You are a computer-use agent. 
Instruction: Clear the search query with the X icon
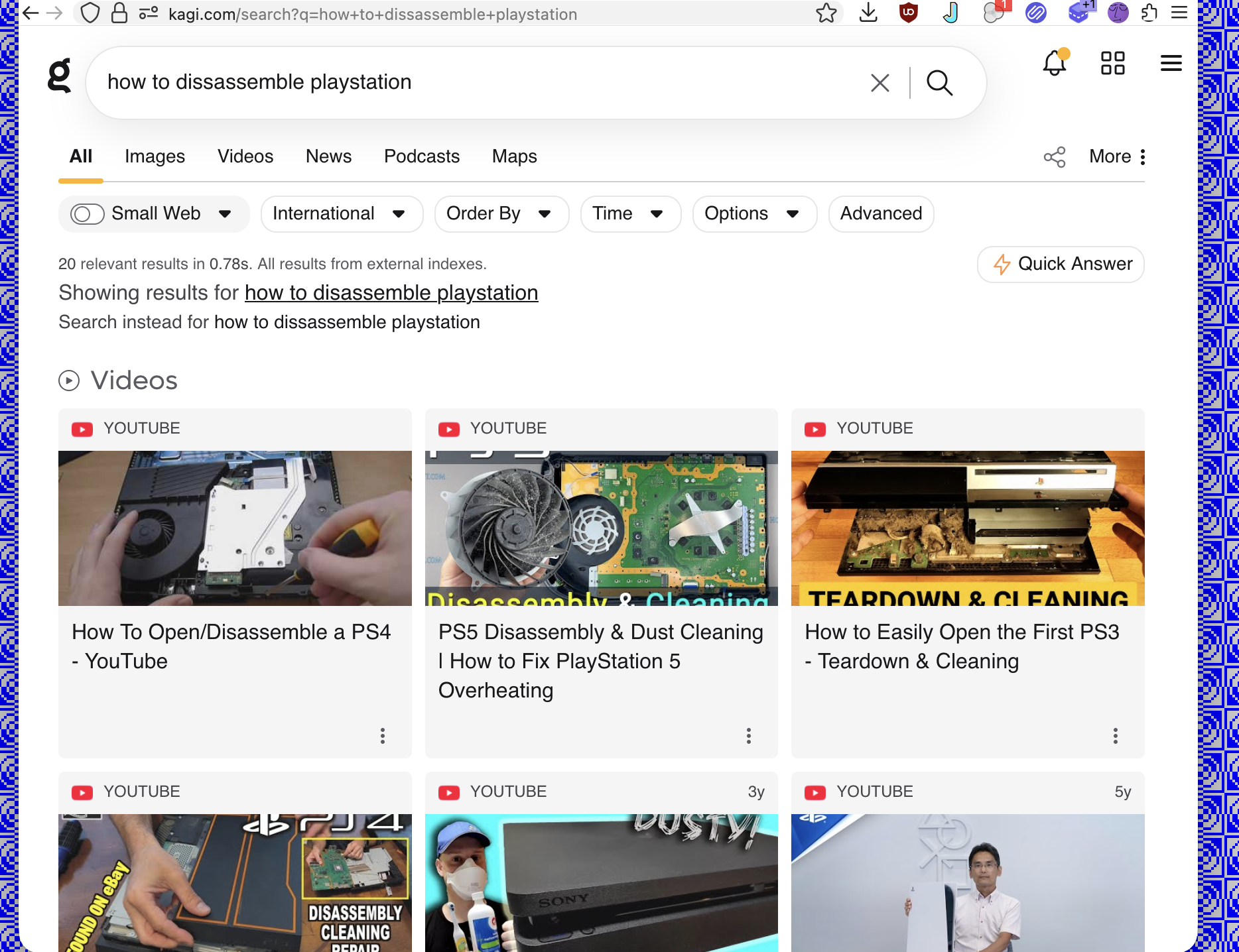880,82
